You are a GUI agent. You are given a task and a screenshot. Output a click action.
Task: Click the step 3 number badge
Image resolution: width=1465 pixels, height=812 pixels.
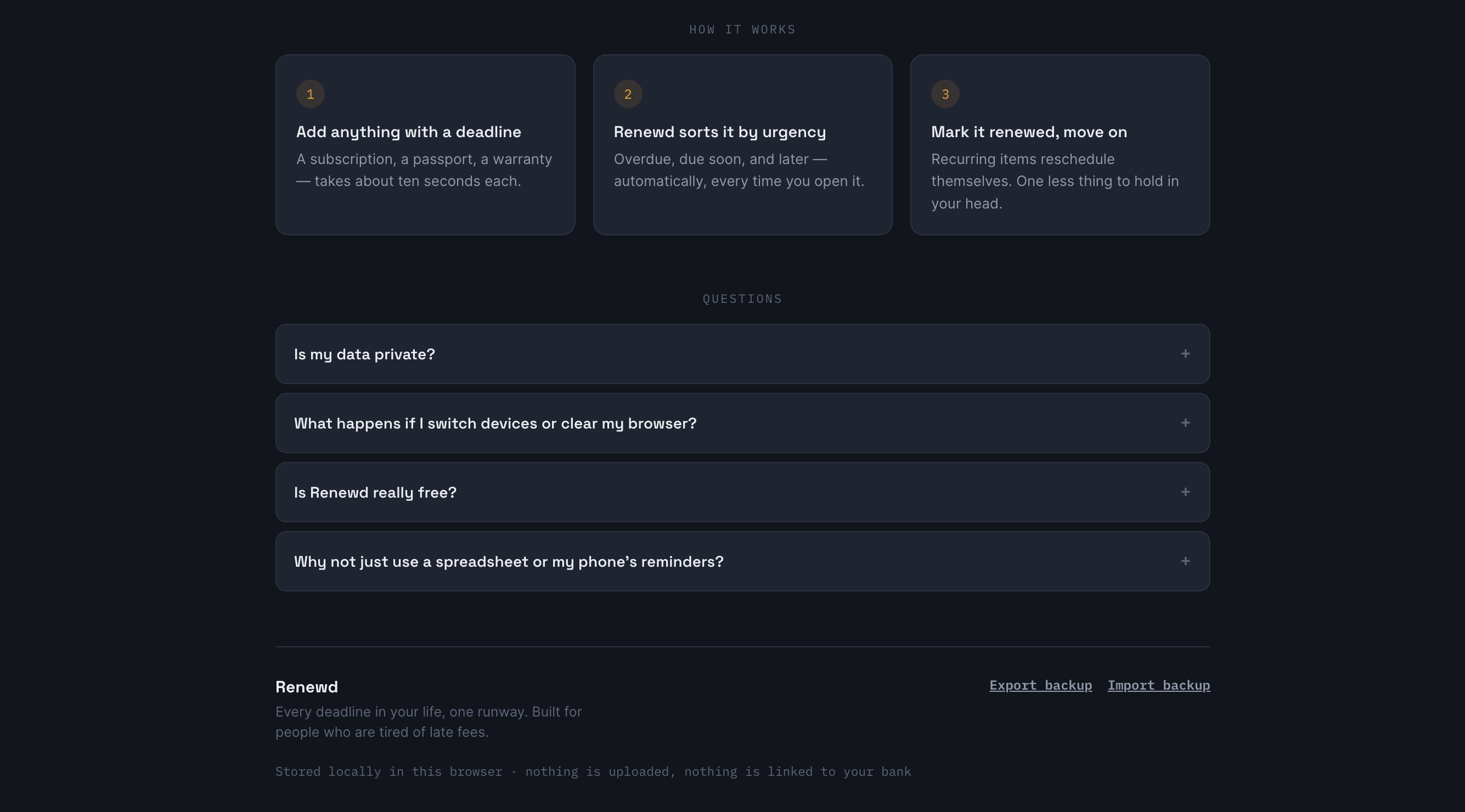tap(945, 94)
